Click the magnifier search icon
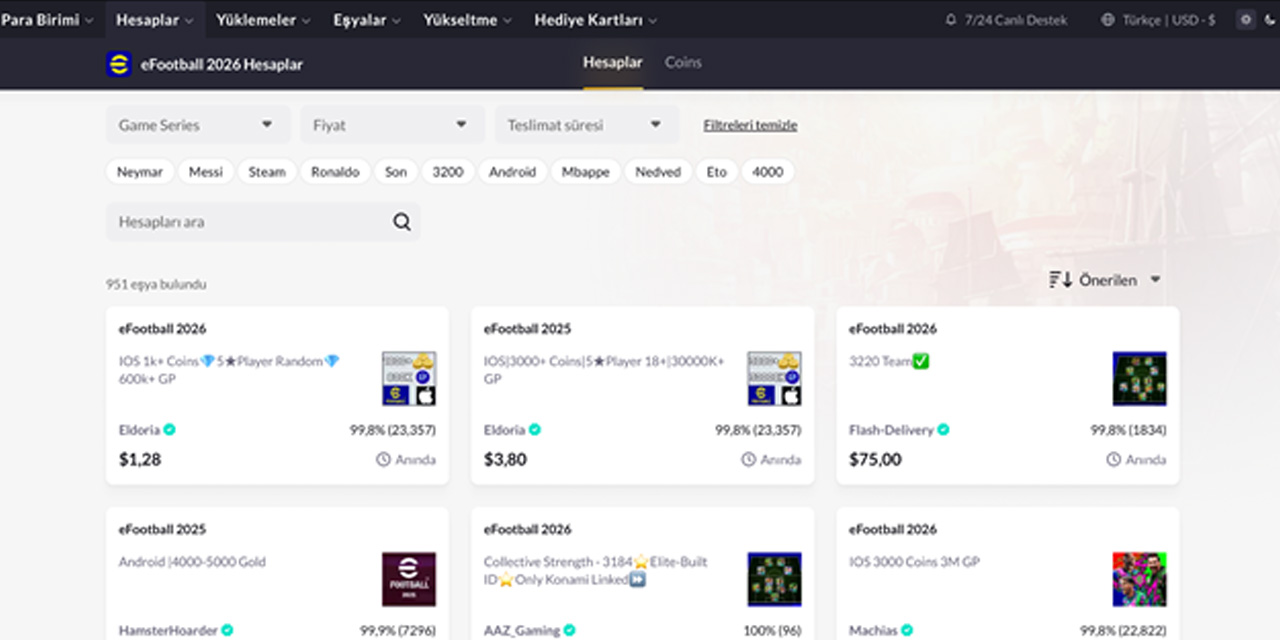This screenshot has height=640, width=1280. coord(402,222)
